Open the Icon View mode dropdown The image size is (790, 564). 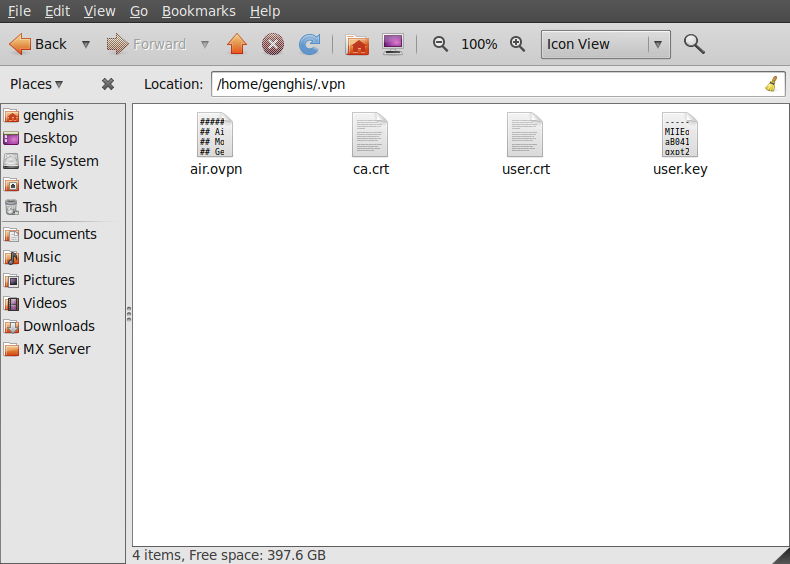pyautogui.click(x=605, y=44)
